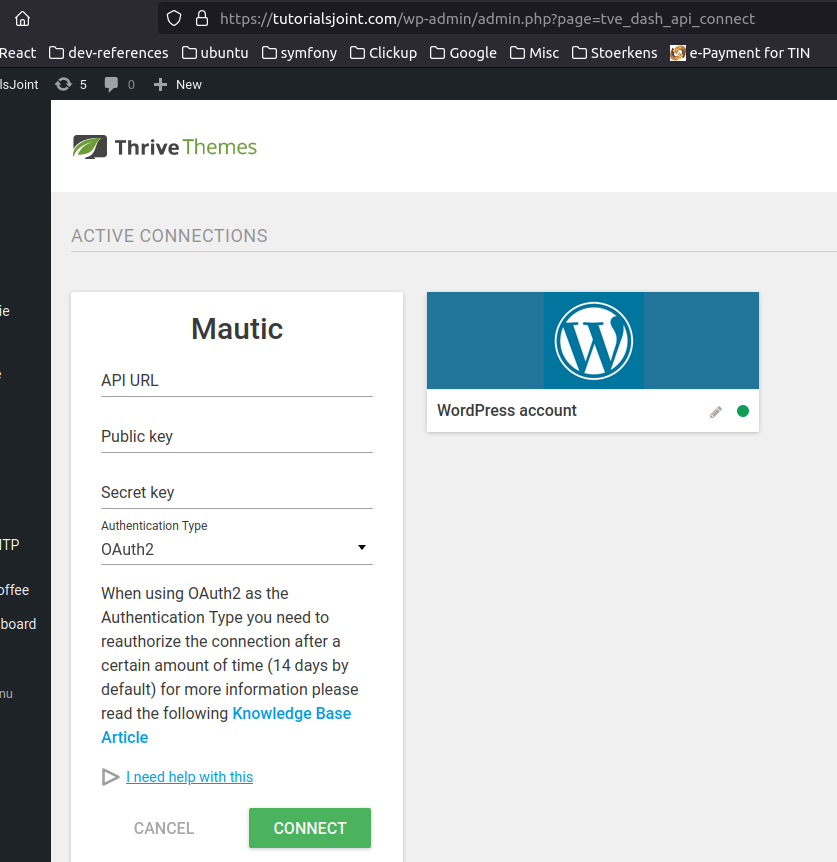This screenshot has height=862, width=837.
Task: Open the Google bookmark folder
Action: point(463,53)
